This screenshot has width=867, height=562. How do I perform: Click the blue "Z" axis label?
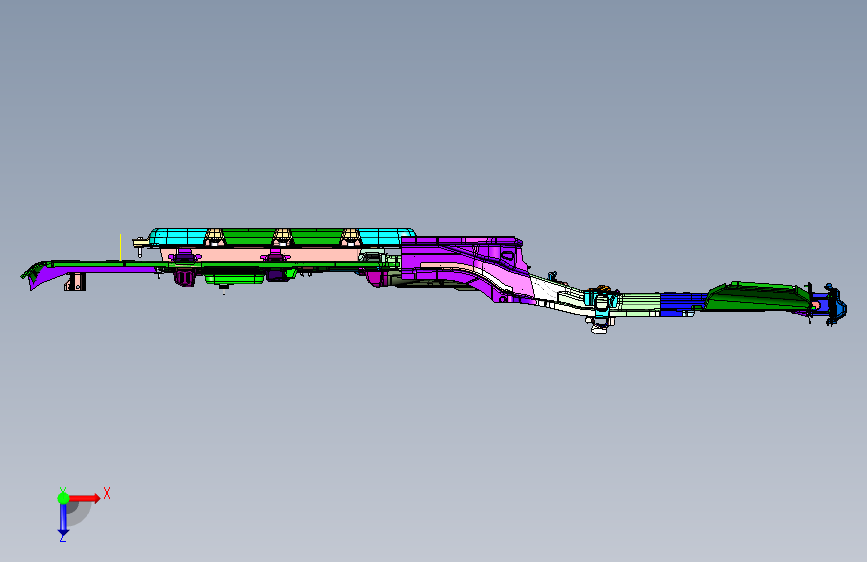pyautogui.click(x=63, y=537)
